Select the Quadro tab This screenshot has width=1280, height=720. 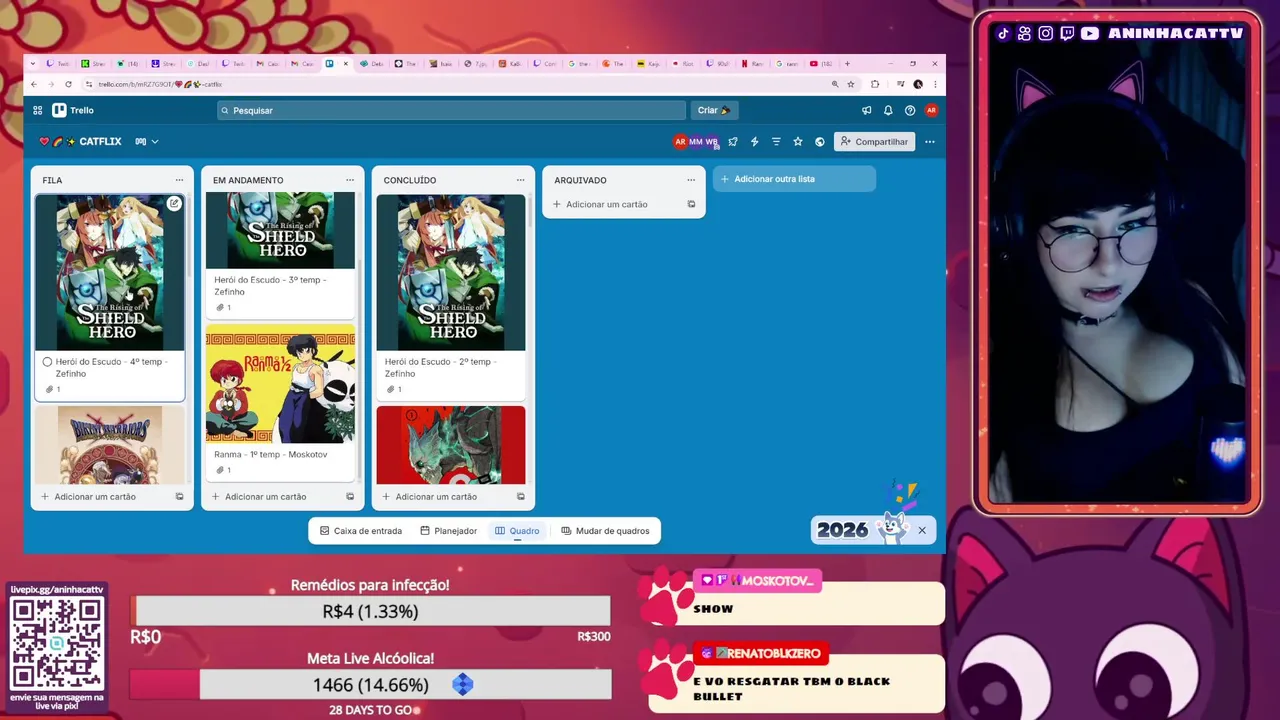click(518, 531)
